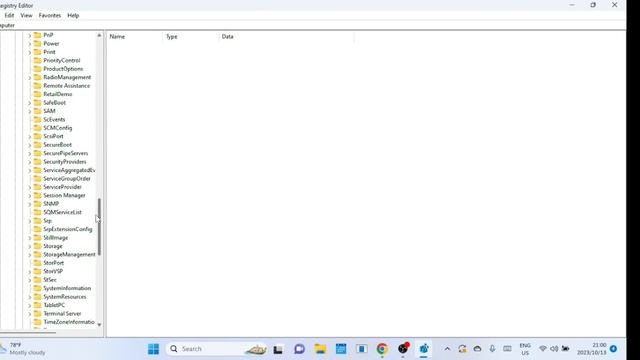This screenshot has width=640, height=360.
Task: Open the Favorites menu
Action: (50, 16)
